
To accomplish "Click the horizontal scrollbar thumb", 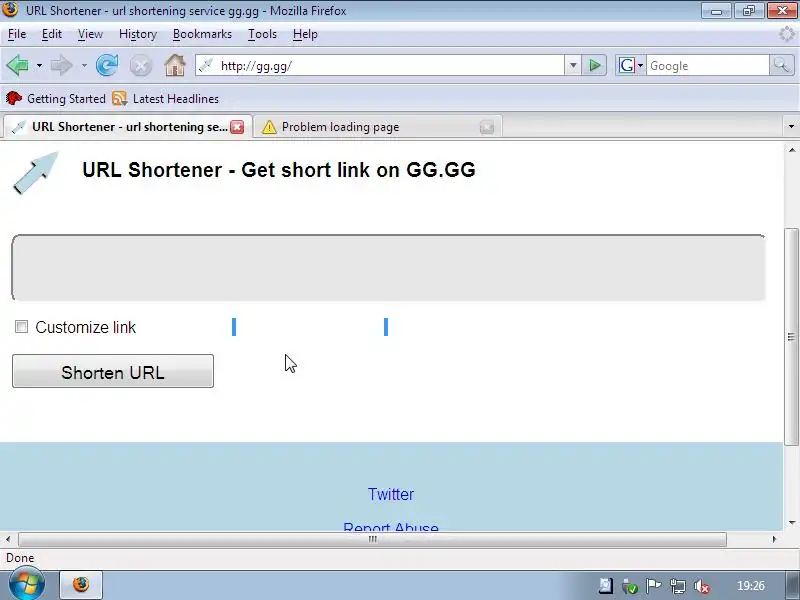I will tap(372, 539).
